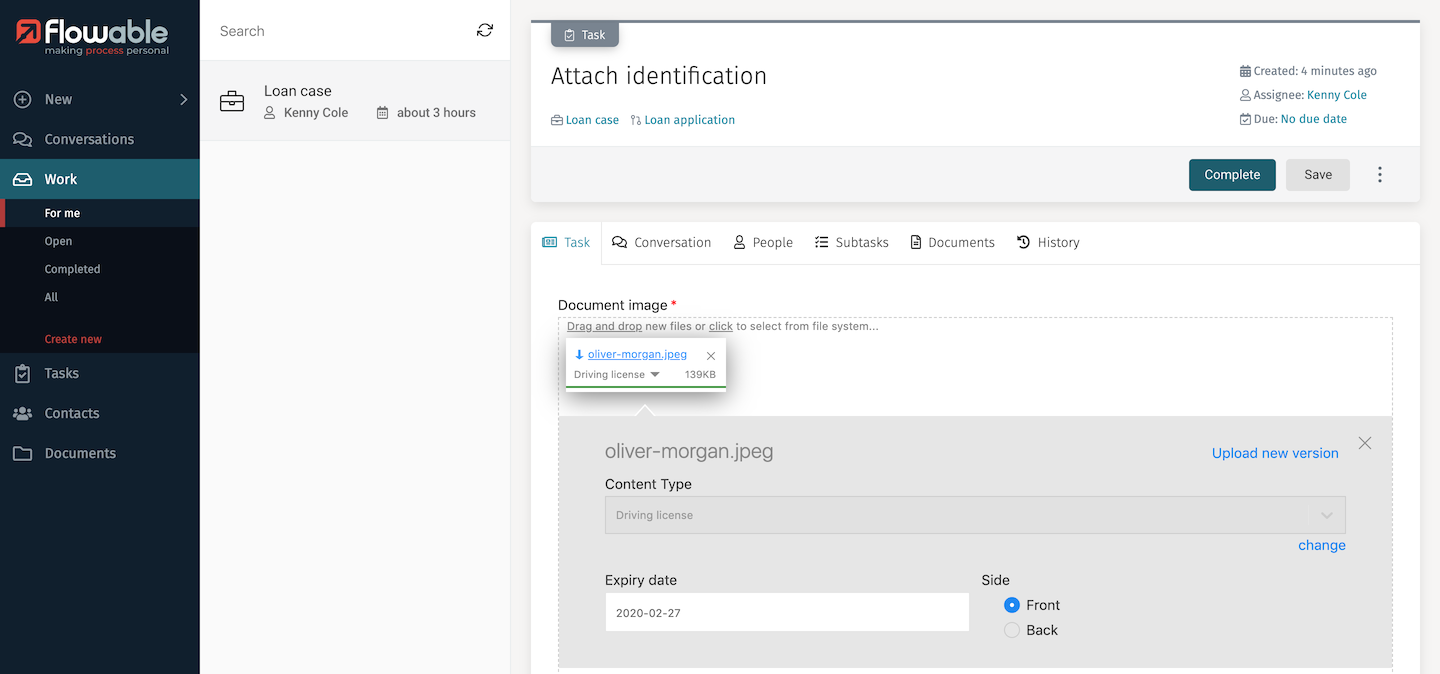Select the Front side radio button
The width and height of the screenshot is (1440, 674).
tap(1012, 605)
